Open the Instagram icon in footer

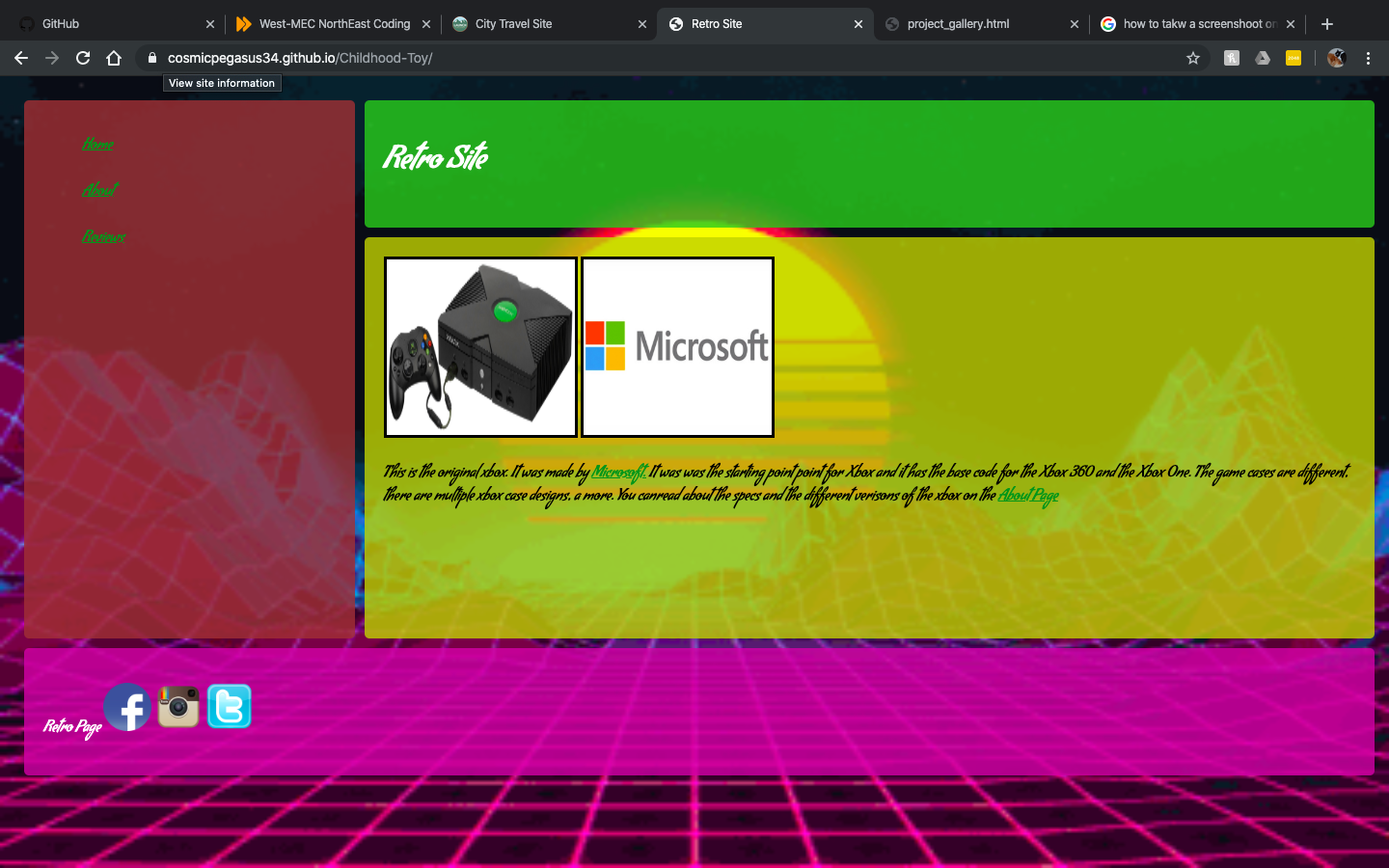pos(178,707)
